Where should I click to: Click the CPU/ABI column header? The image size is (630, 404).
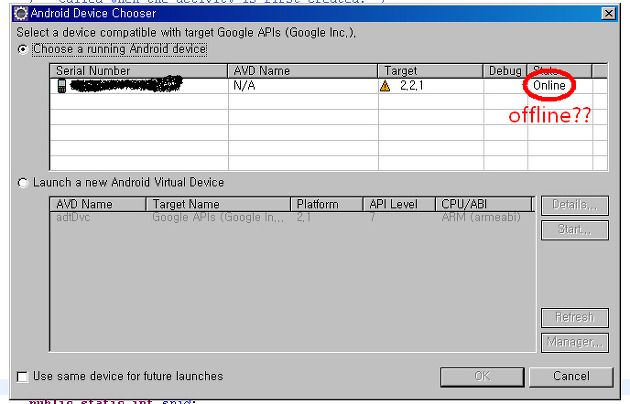pyautogui.click(x=484, y=204)
